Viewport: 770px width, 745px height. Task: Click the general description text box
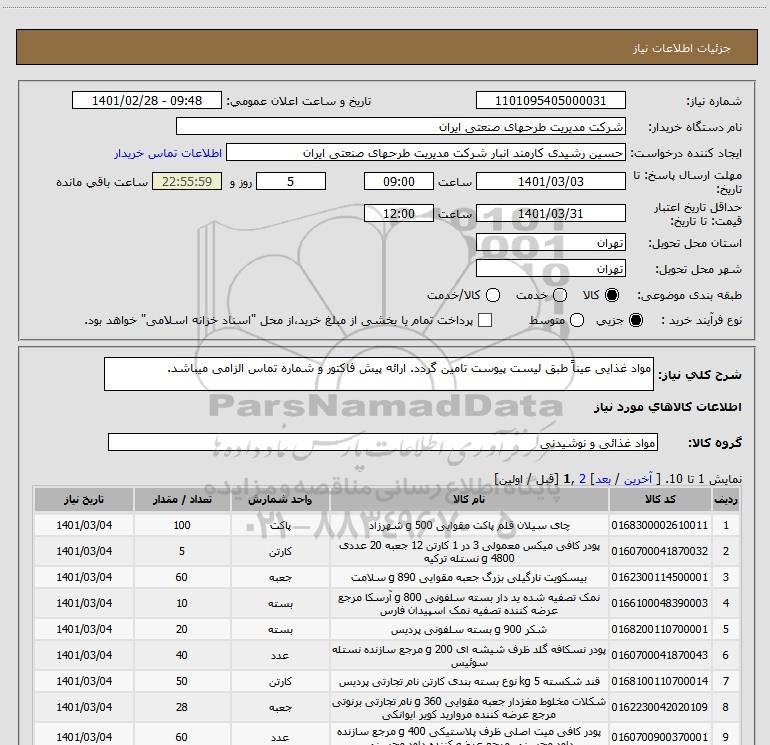coord(379,374)
